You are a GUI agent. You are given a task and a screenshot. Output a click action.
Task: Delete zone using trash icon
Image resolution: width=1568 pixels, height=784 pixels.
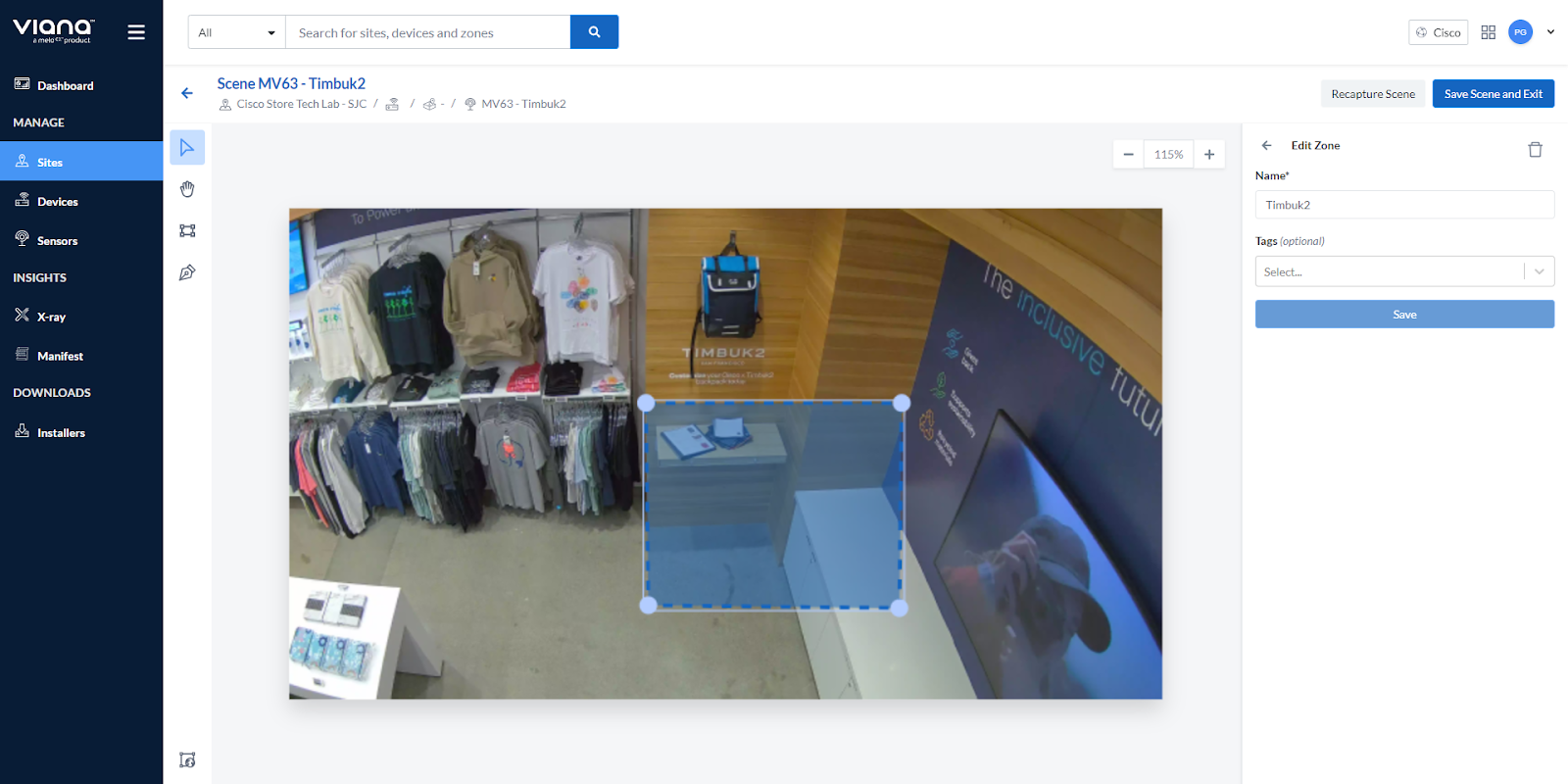1535,150
